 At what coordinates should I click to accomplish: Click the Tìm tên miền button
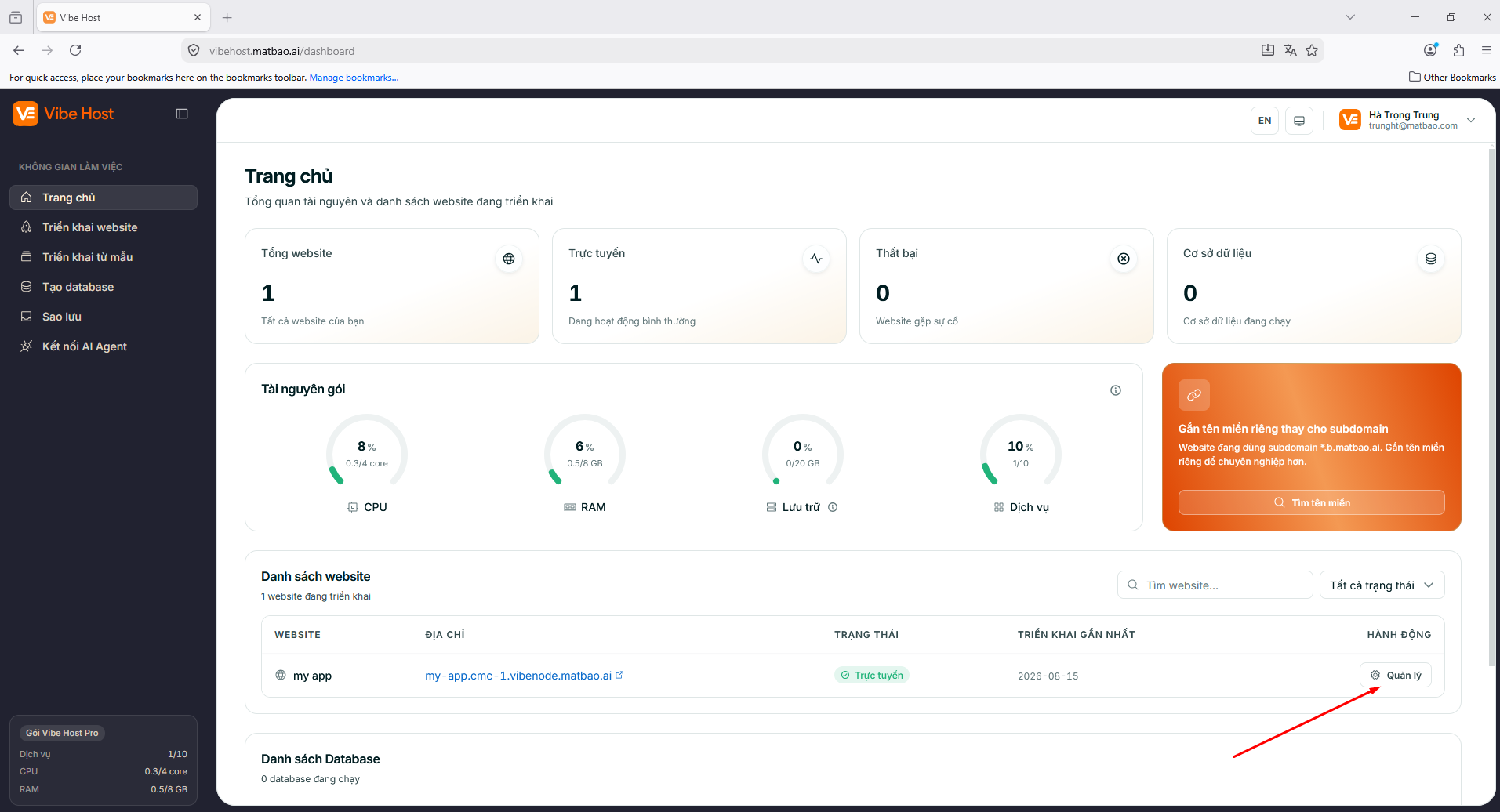[1311, 502]
